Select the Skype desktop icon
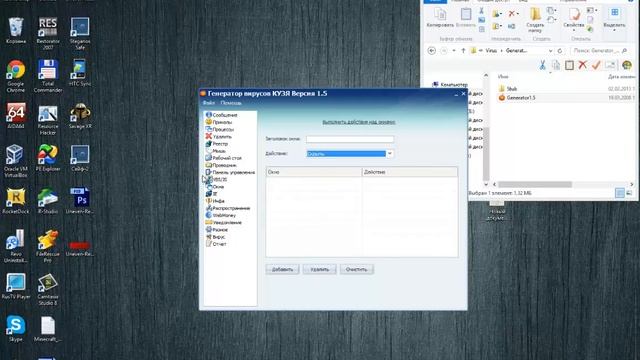The height and width of the screenshot is (360, 640). [16, 328]
